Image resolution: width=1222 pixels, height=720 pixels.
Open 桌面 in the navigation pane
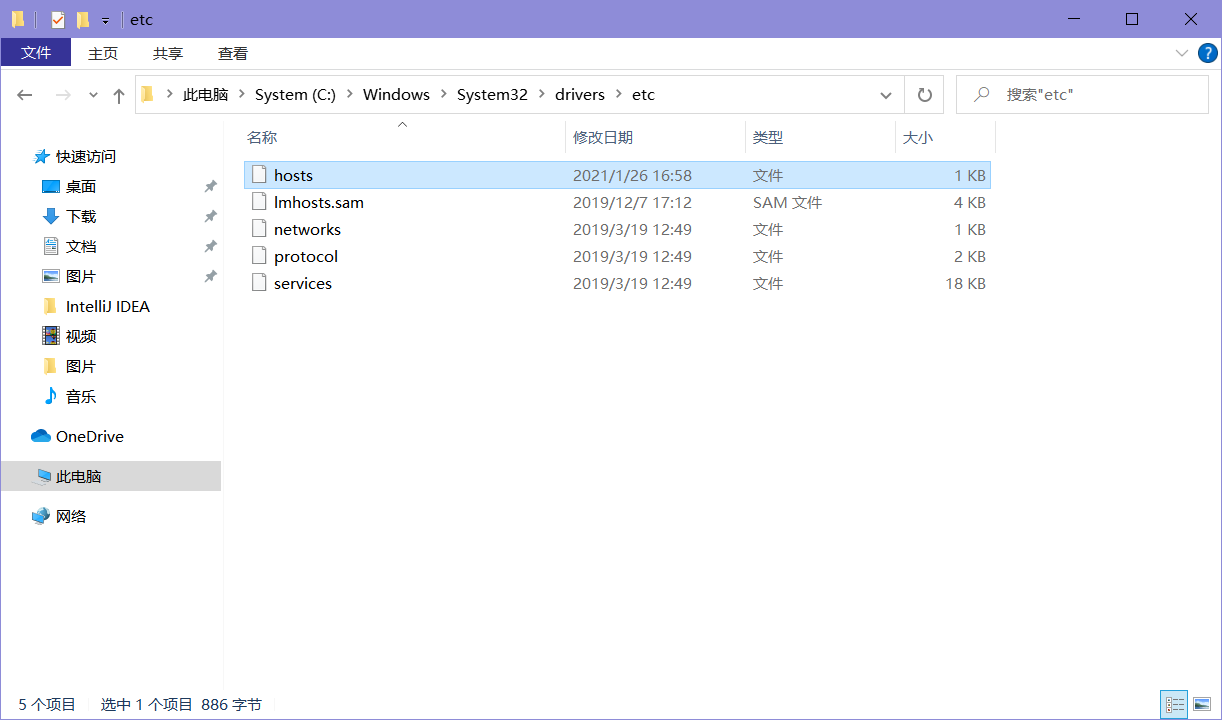coord(81,186)
